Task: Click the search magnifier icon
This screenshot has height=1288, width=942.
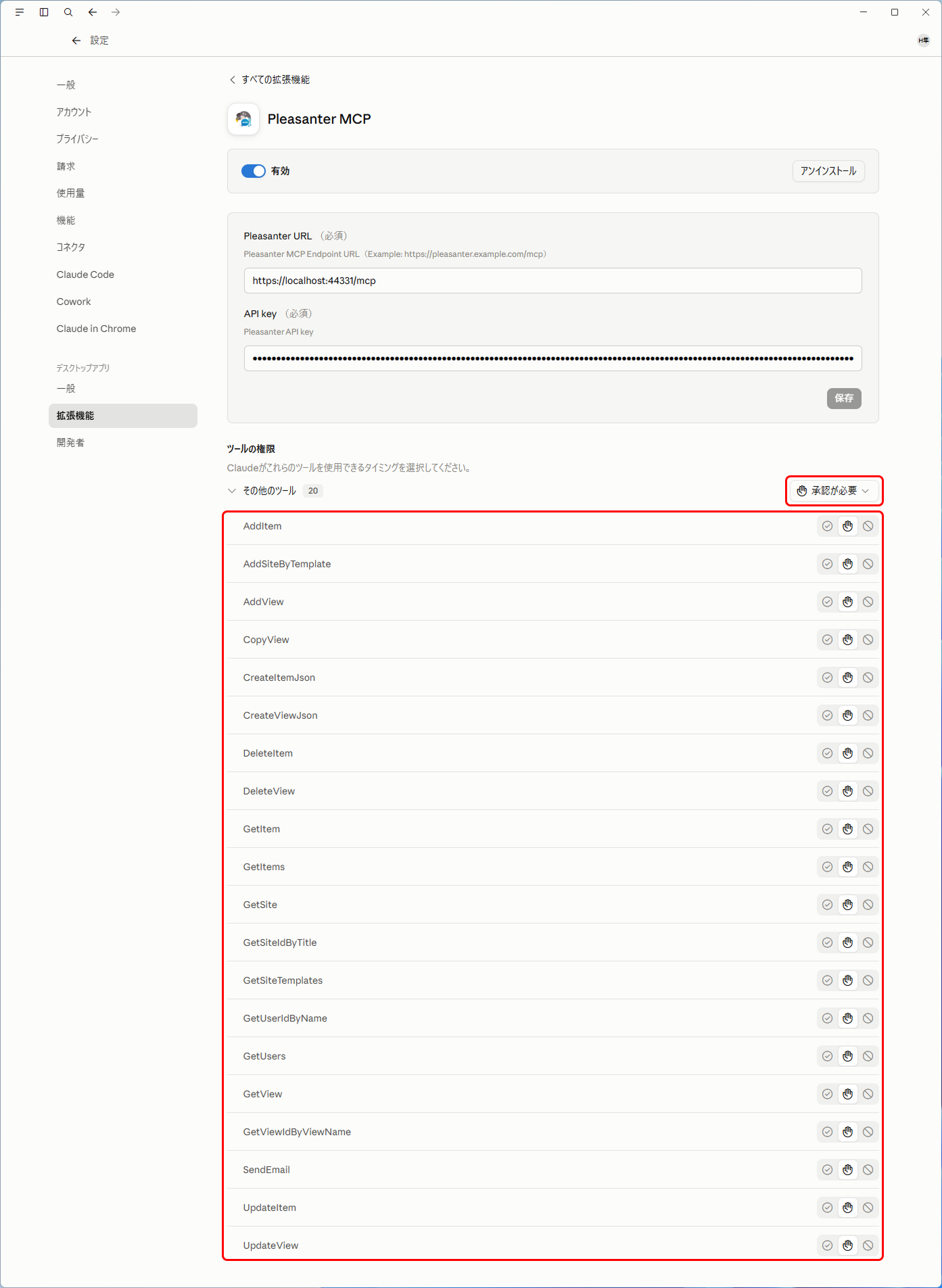Action: (x=68, y=12)
